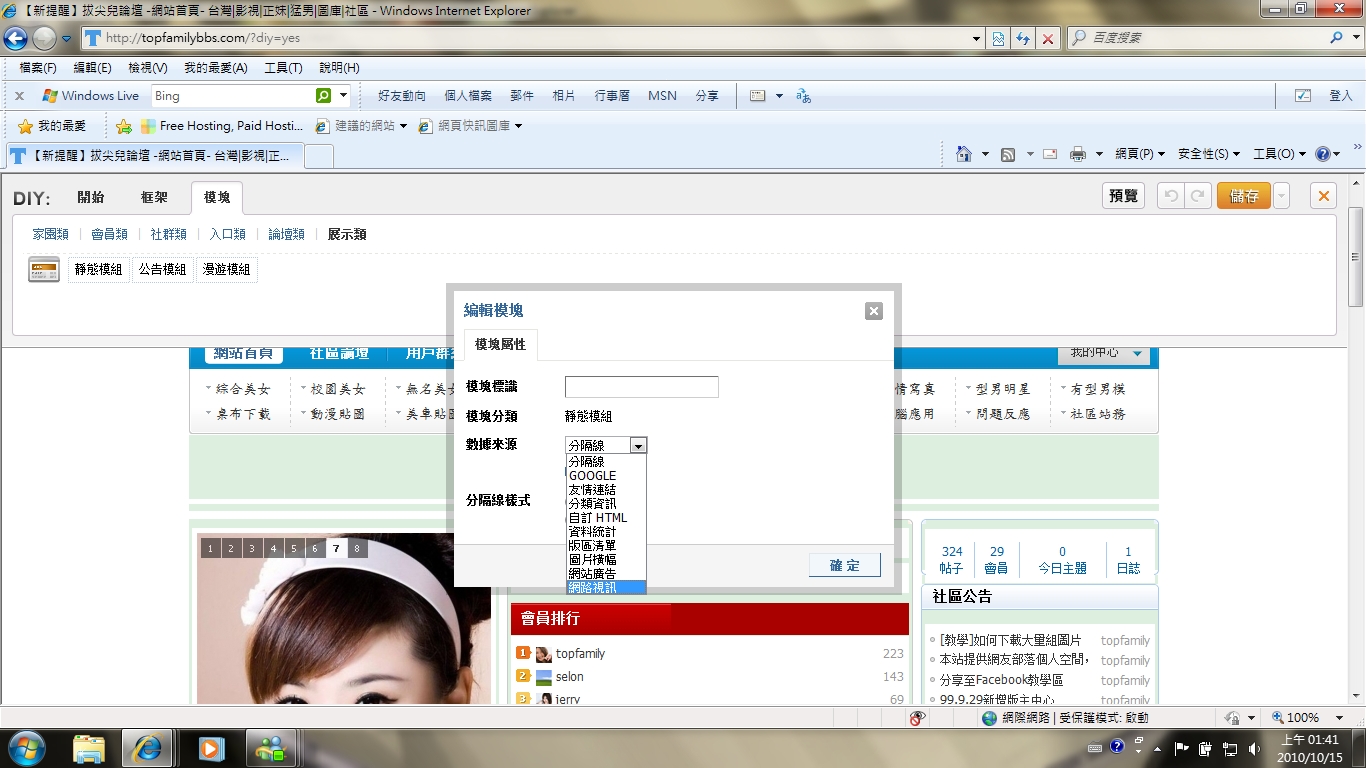Image resolution: width=1366 pixels, height=768 pixels.
Task: Click the green Bing search button
Action: click(x=323, y=96)
